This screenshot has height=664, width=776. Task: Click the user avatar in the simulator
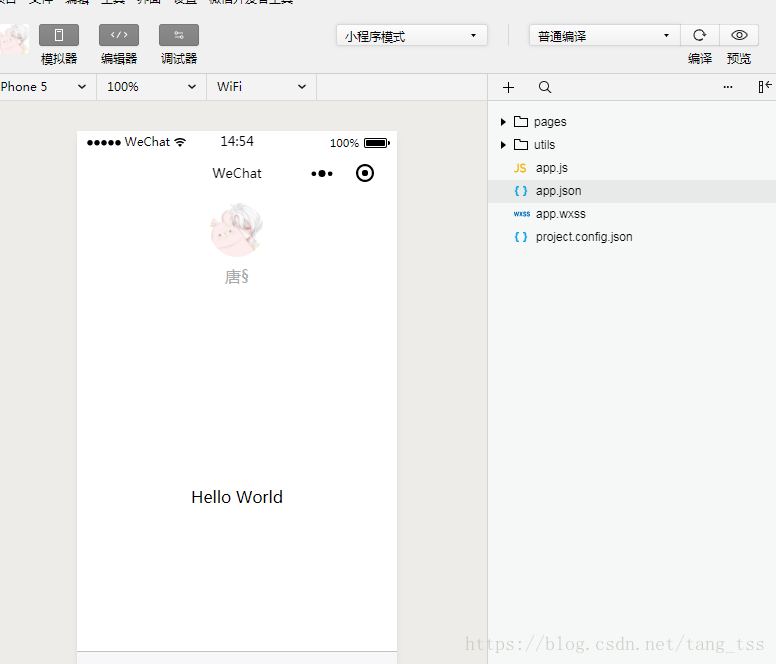pyautogui.click(x=237, y=230)
